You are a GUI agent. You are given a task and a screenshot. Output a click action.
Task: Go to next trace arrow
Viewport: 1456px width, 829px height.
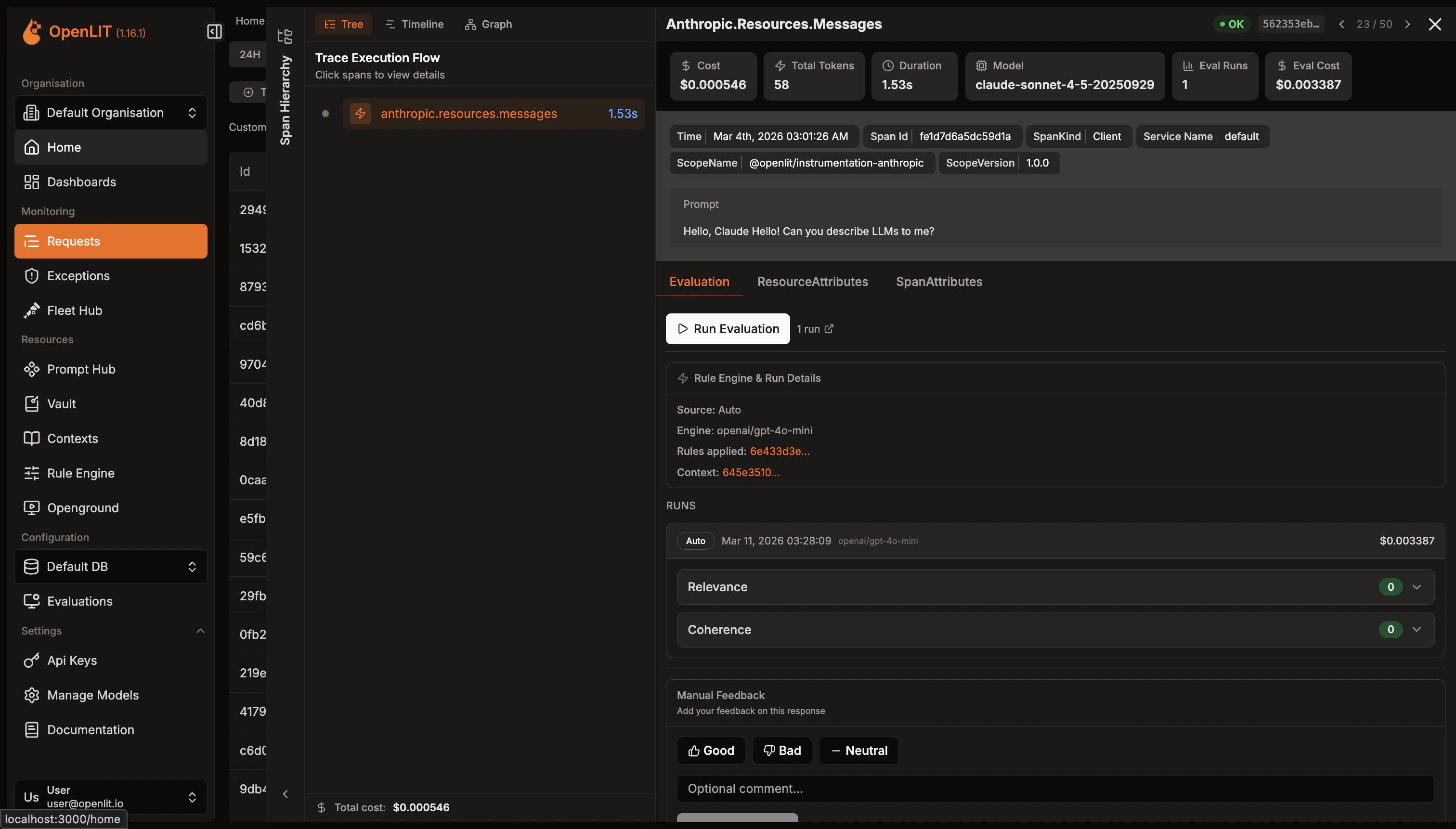[x=1407, y=24]
